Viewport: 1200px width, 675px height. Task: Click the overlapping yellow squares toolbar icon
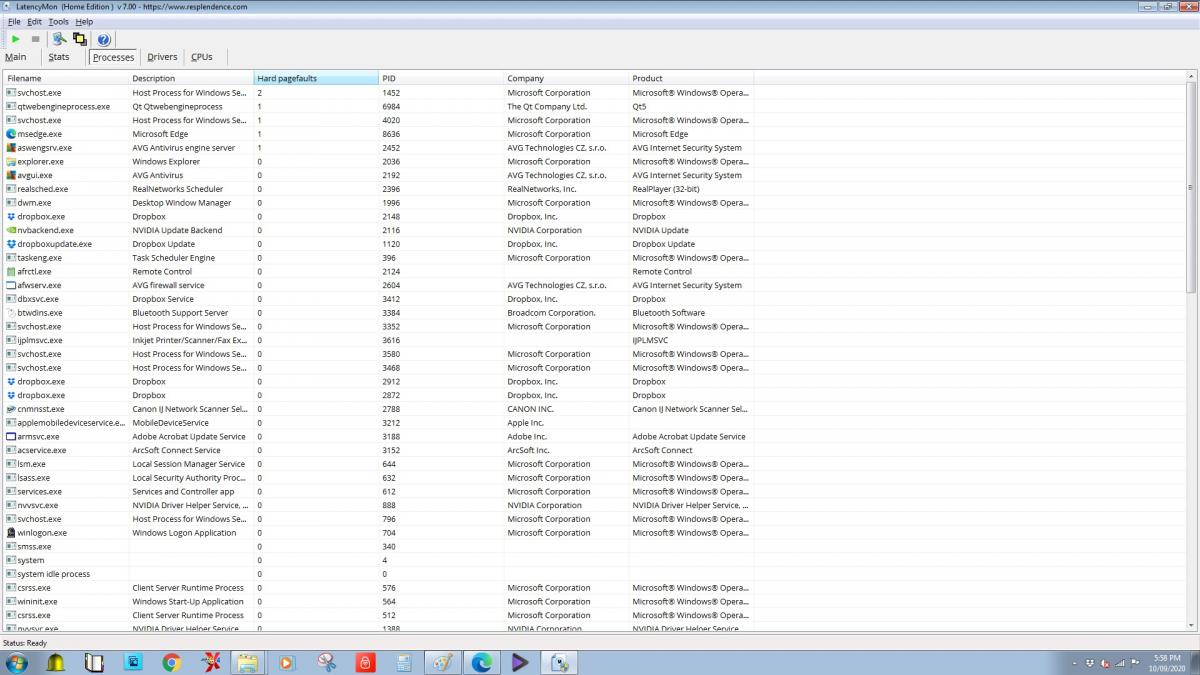(x=80, y=39)
